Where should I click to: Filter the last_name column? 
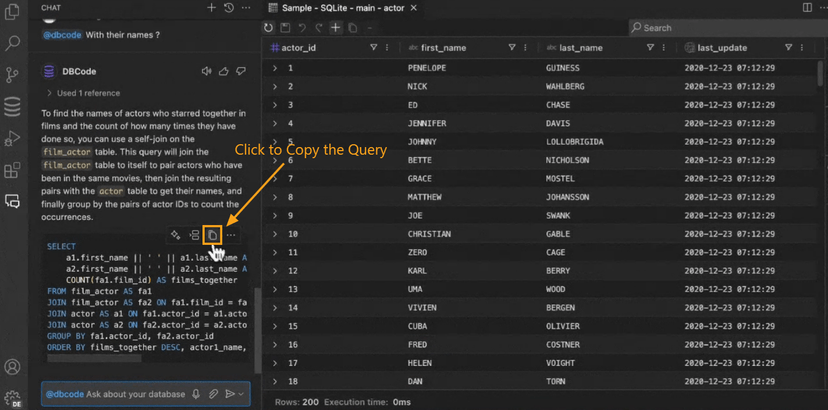[x=650, y=48]
